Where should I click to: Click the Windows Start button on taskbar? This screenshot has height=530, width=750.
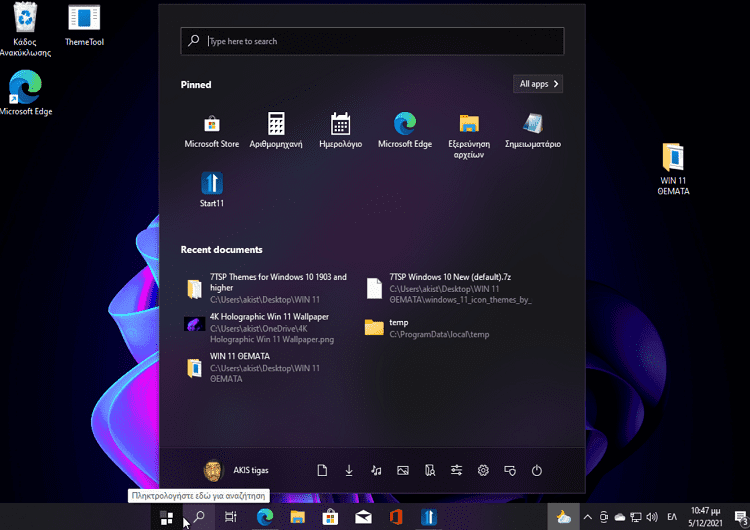(166, 517)
